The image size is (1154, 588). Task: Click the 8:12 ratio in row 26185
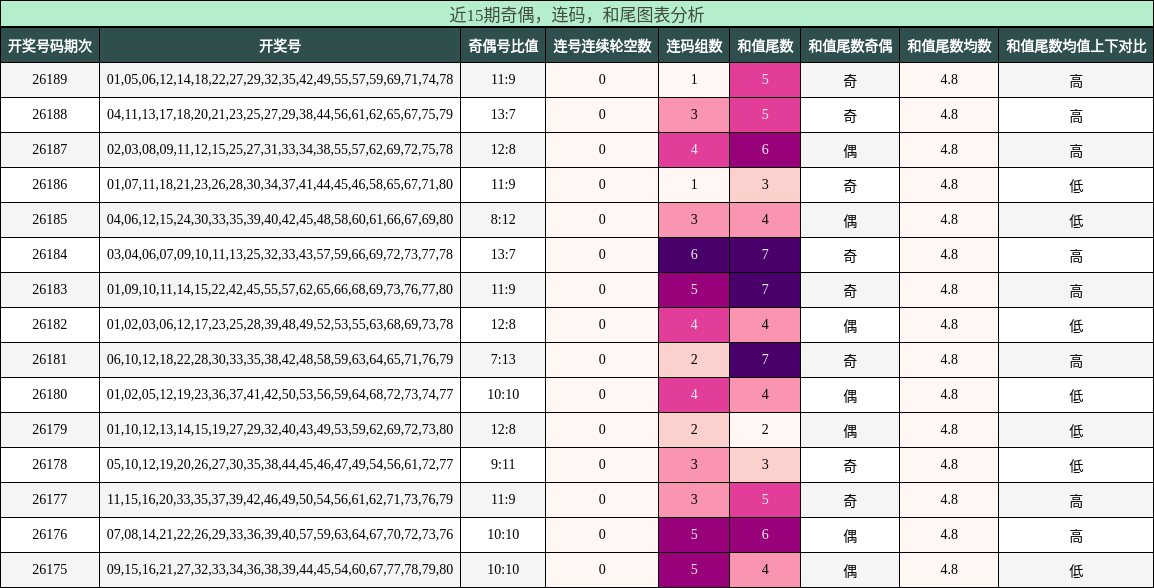coord(503,219)
